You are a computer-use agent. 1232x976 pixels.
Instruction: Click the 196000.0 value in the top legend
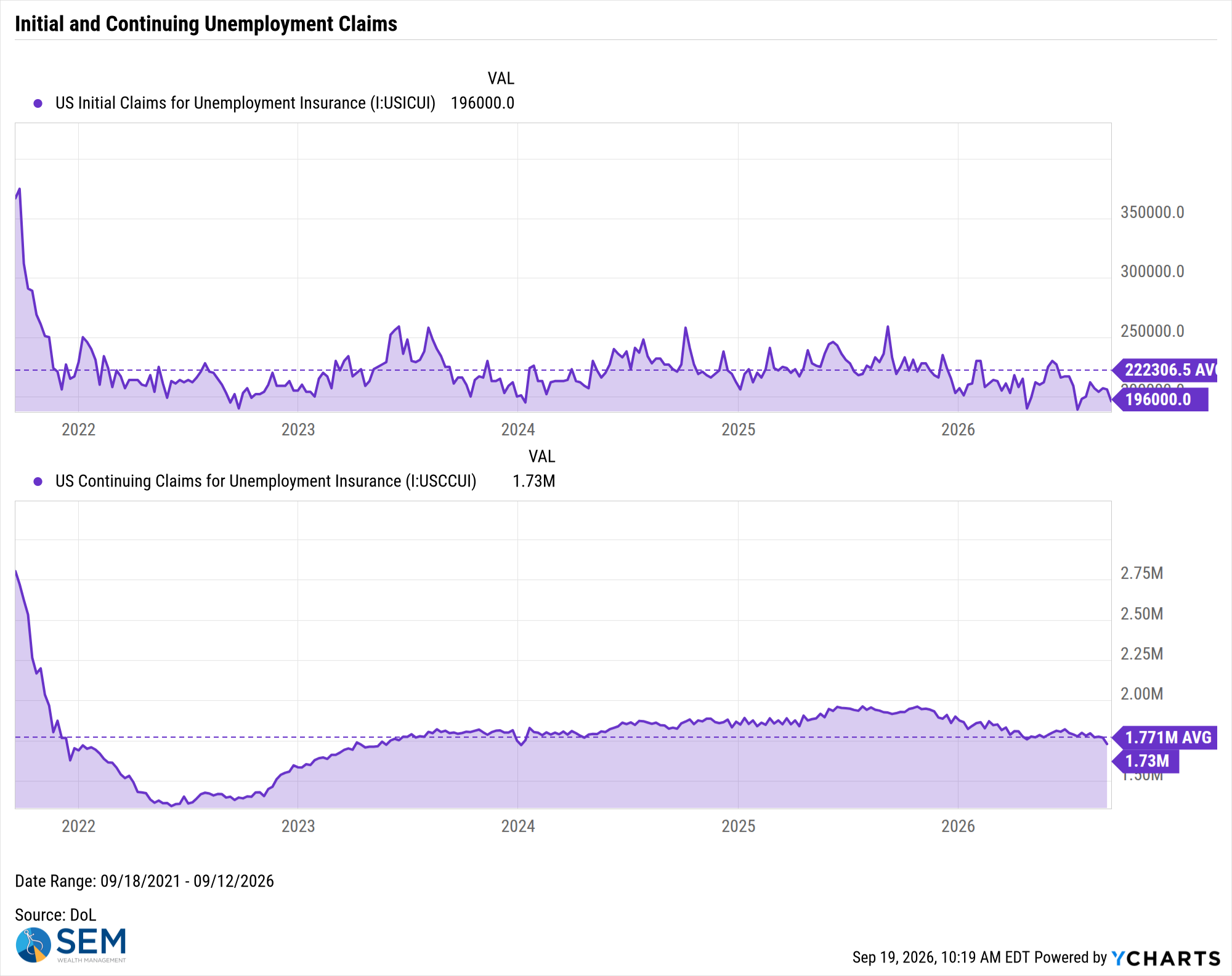pyautogui.click(x=482, y=103)
